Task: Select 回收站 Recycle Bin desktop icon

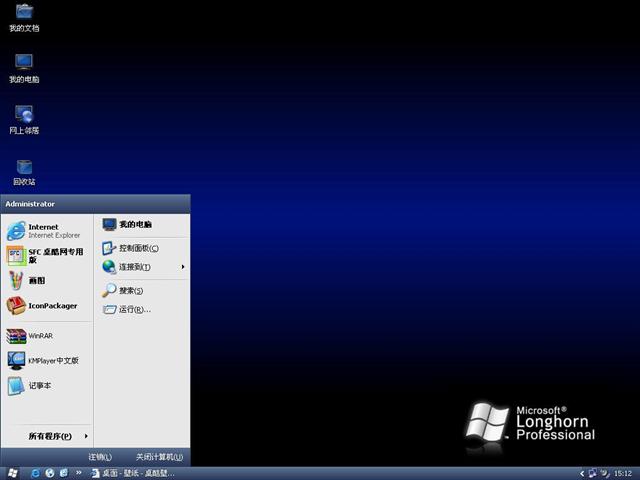Action: [x=24, y=171]
